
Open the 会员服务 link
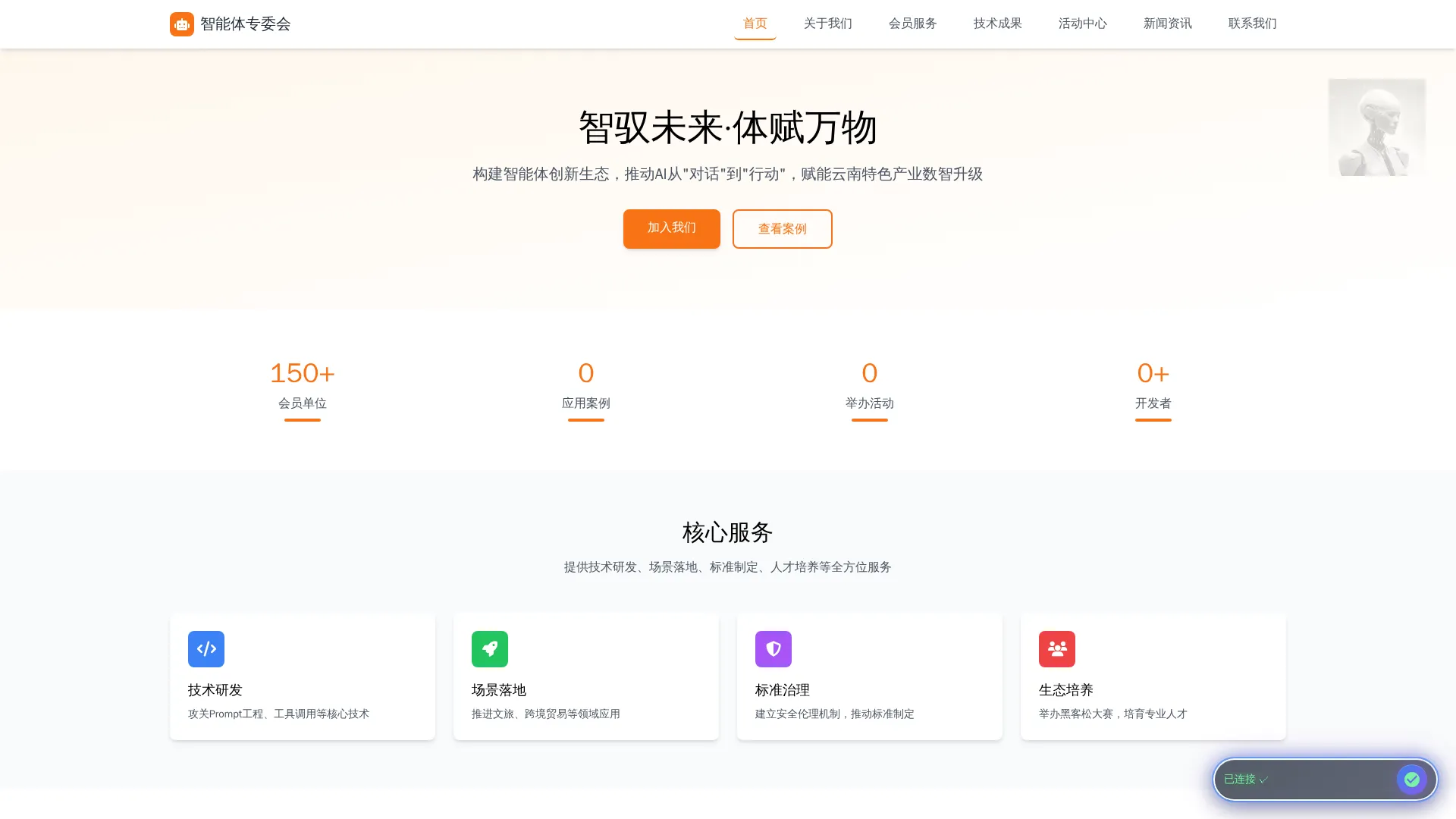912,24
